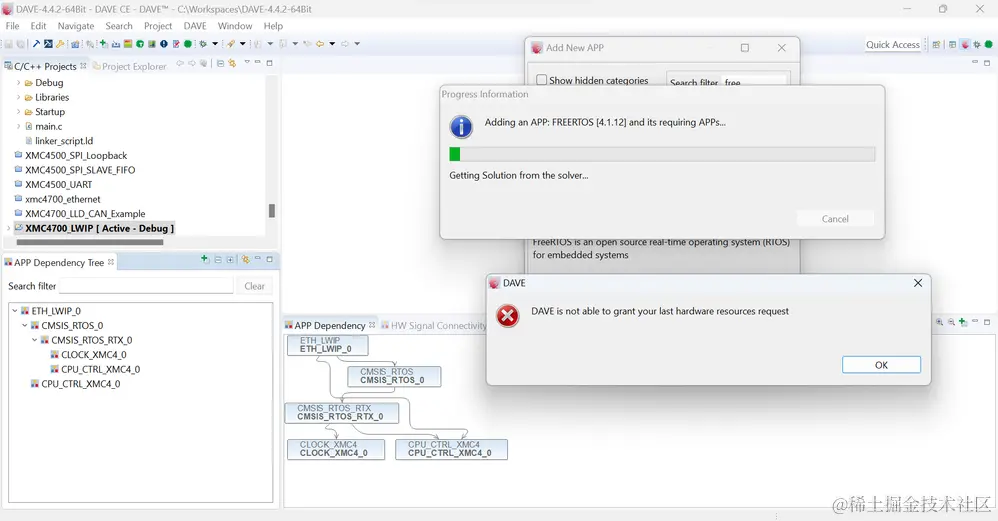Click the green octagon Generate Code icon in the toolbar
The height and width of the screenshot is (521, 998).
pyautogui.click(x=188, y=44)
